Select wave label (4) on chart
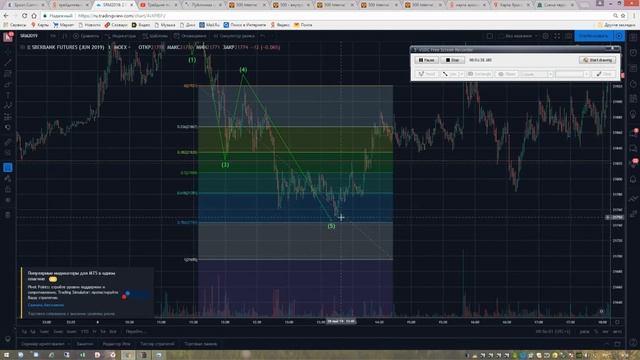The width and height of the screenshot is (640, 360). (243, 70)
